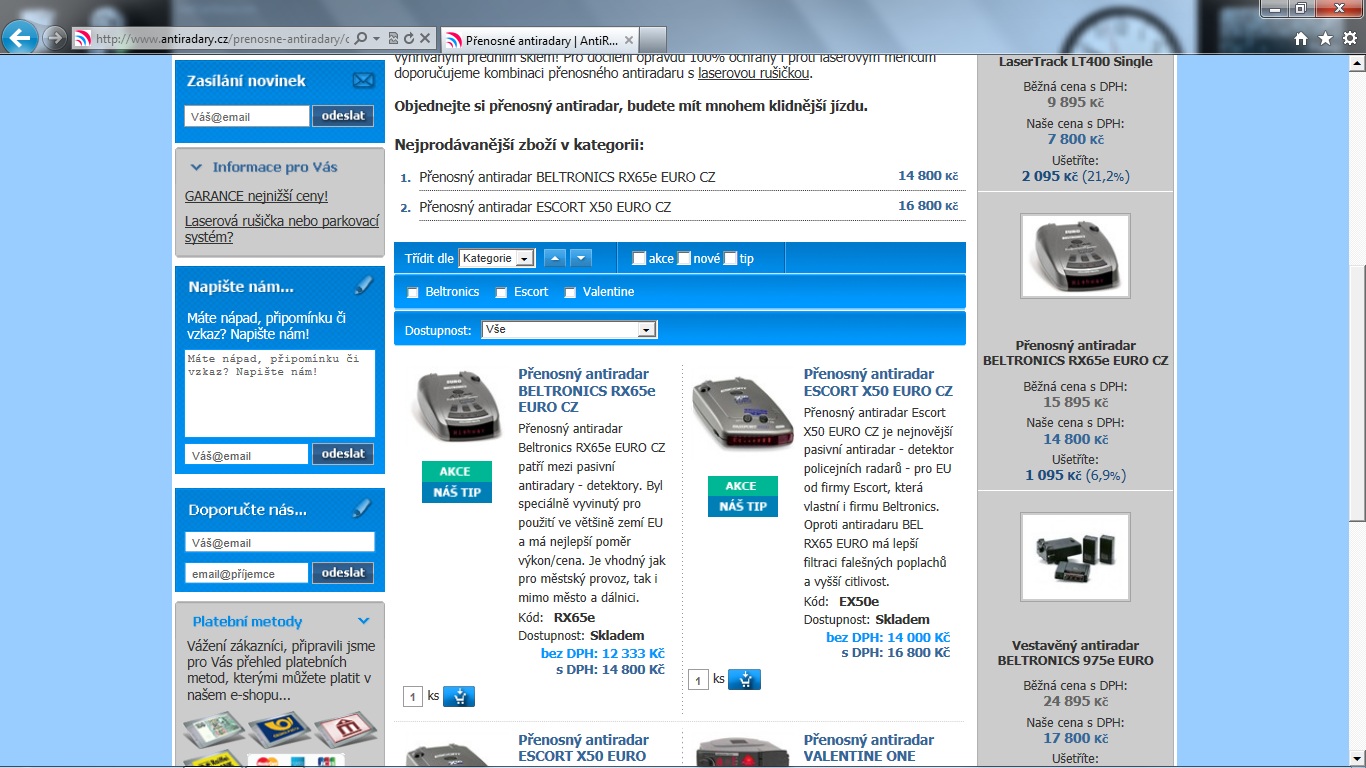Screen dimensions: 1366x768
Task: Click the newsletter Váš@email input field
Action: [x=247, y=117]
